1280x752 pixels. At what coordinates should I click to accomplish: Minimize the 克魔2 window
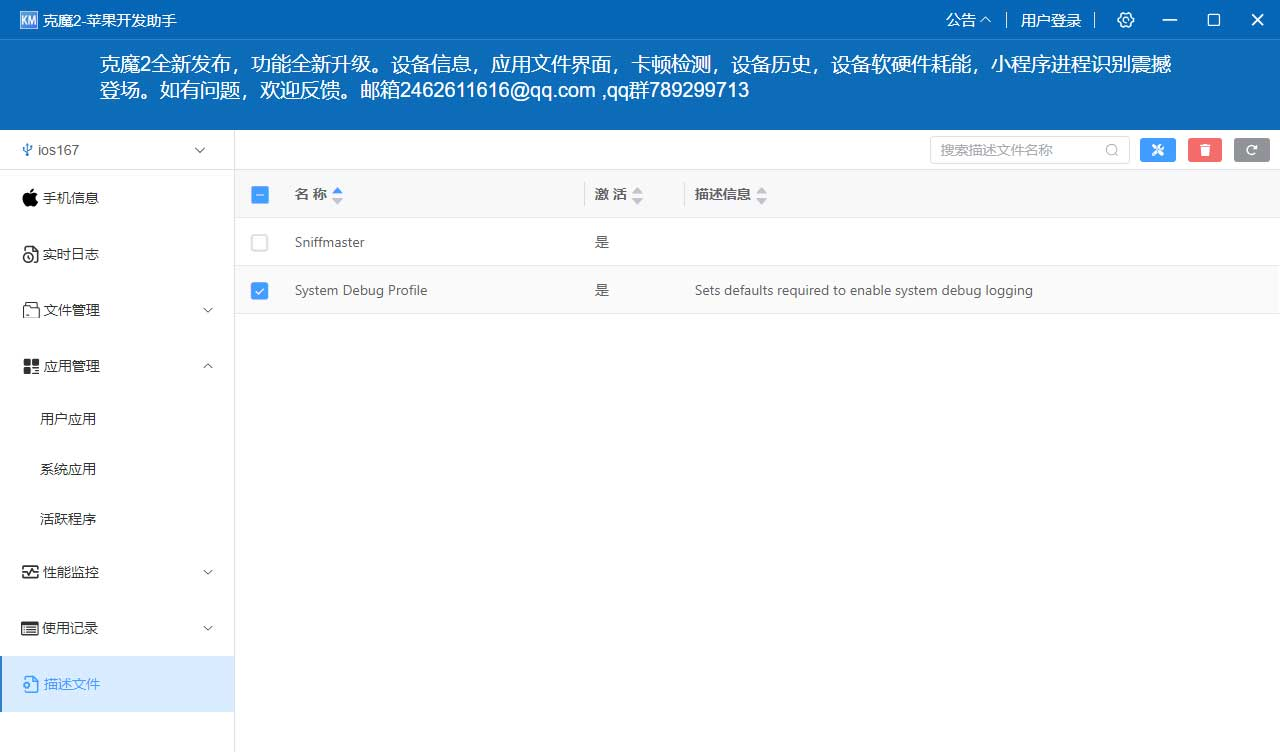[x=1168, y=20]
